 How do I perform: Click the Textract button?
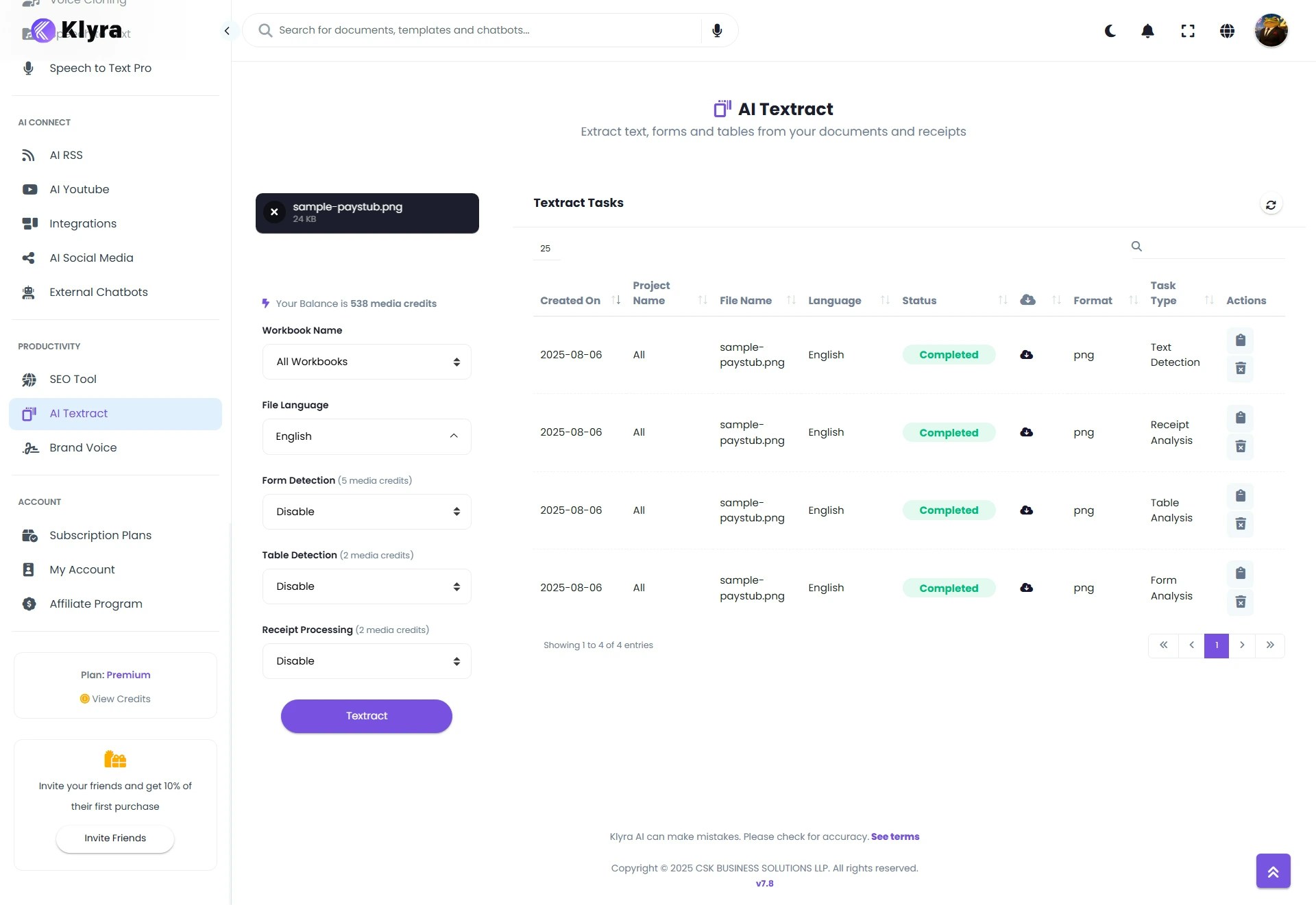click(366, 716)
